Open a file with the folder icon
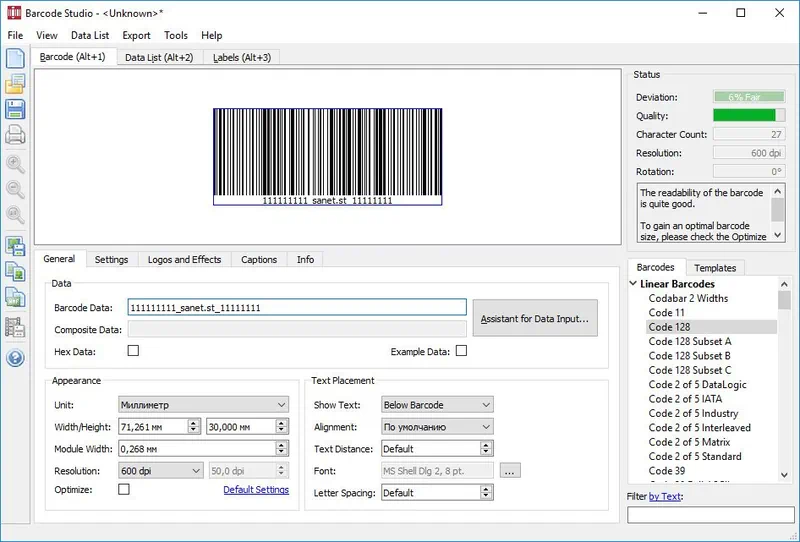 tap(15, 84)
